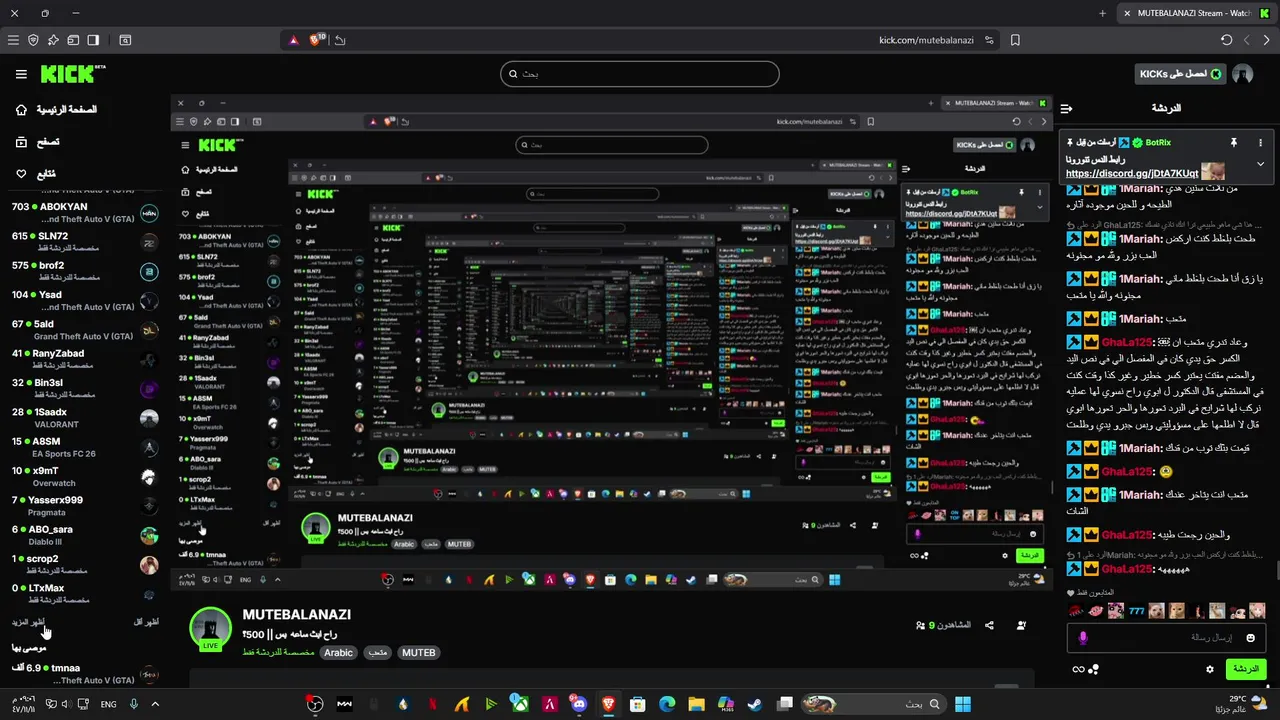Screen dimensions: 1280x720
Task: Open pinned message three-dot options
Action: (x=1260, y=142)
